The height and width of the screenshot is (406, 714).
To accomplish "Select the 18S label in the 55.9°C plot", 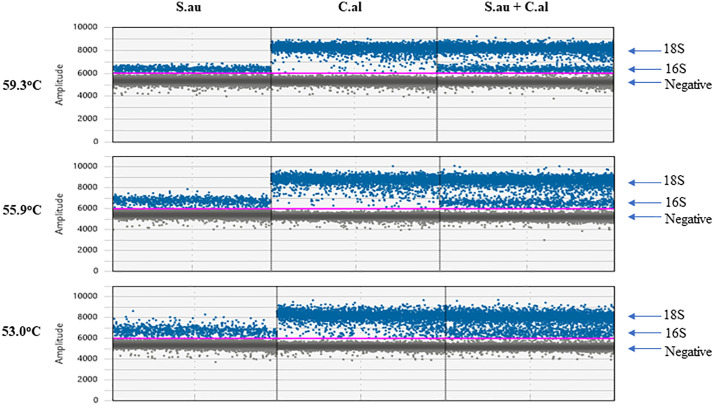I will tap(674, 181).
